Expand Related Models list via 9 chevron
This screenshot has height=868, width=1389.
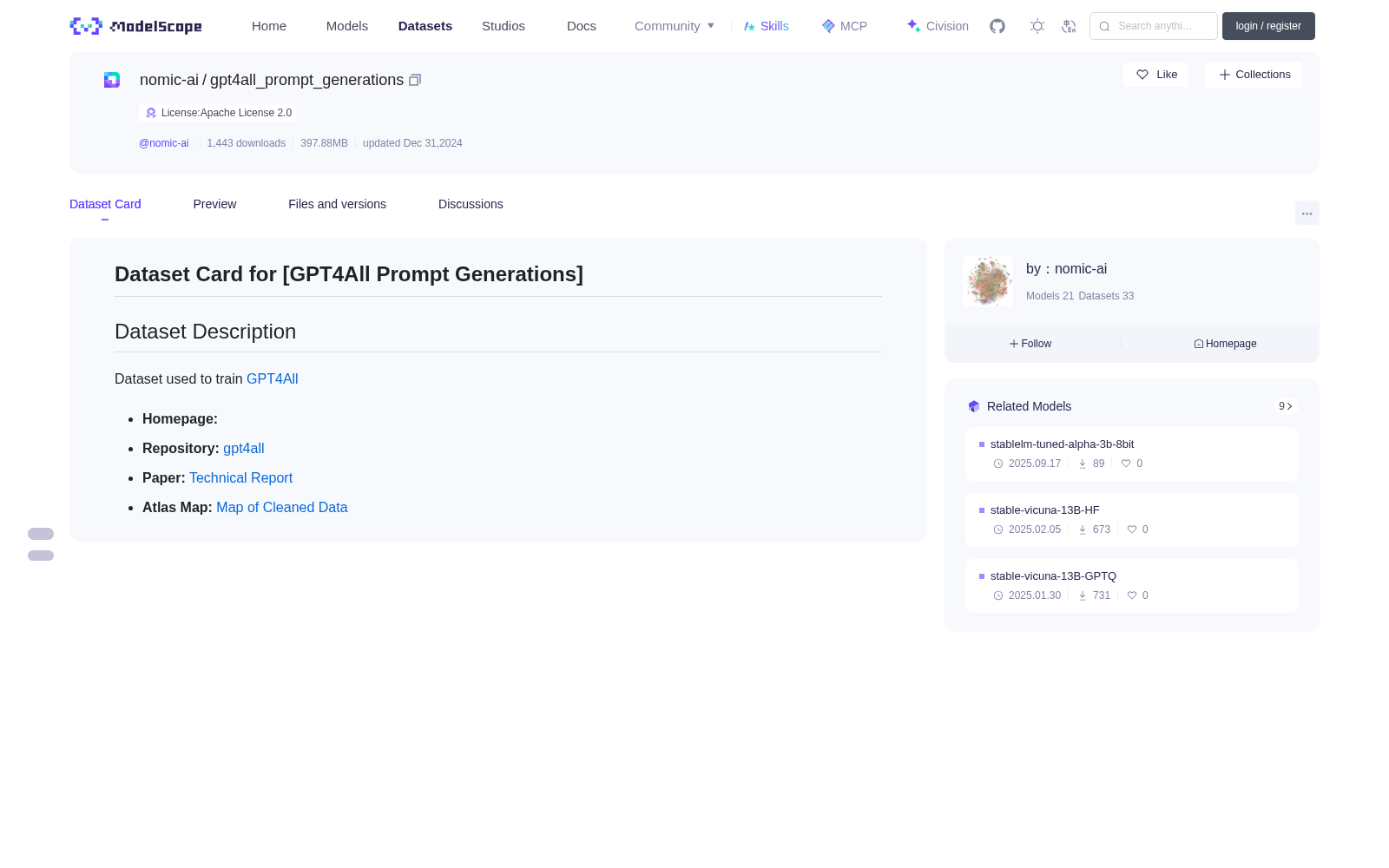1286,406
